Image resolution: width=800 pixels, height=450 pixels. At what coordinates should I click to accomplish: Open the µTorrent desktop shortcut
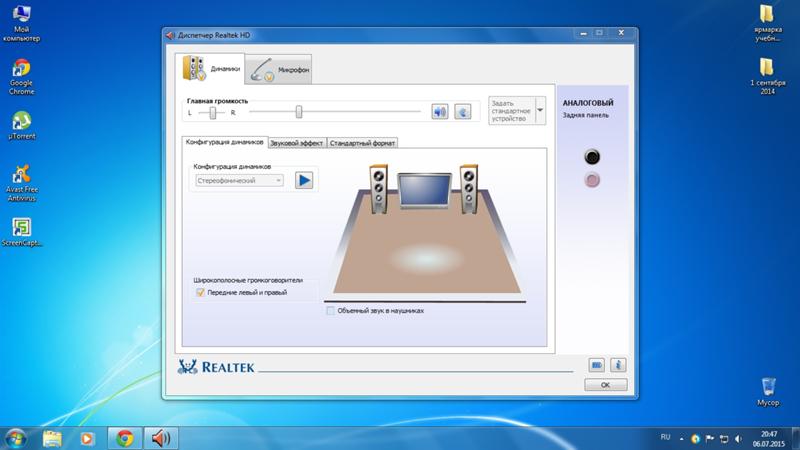[x=21, y=126]
